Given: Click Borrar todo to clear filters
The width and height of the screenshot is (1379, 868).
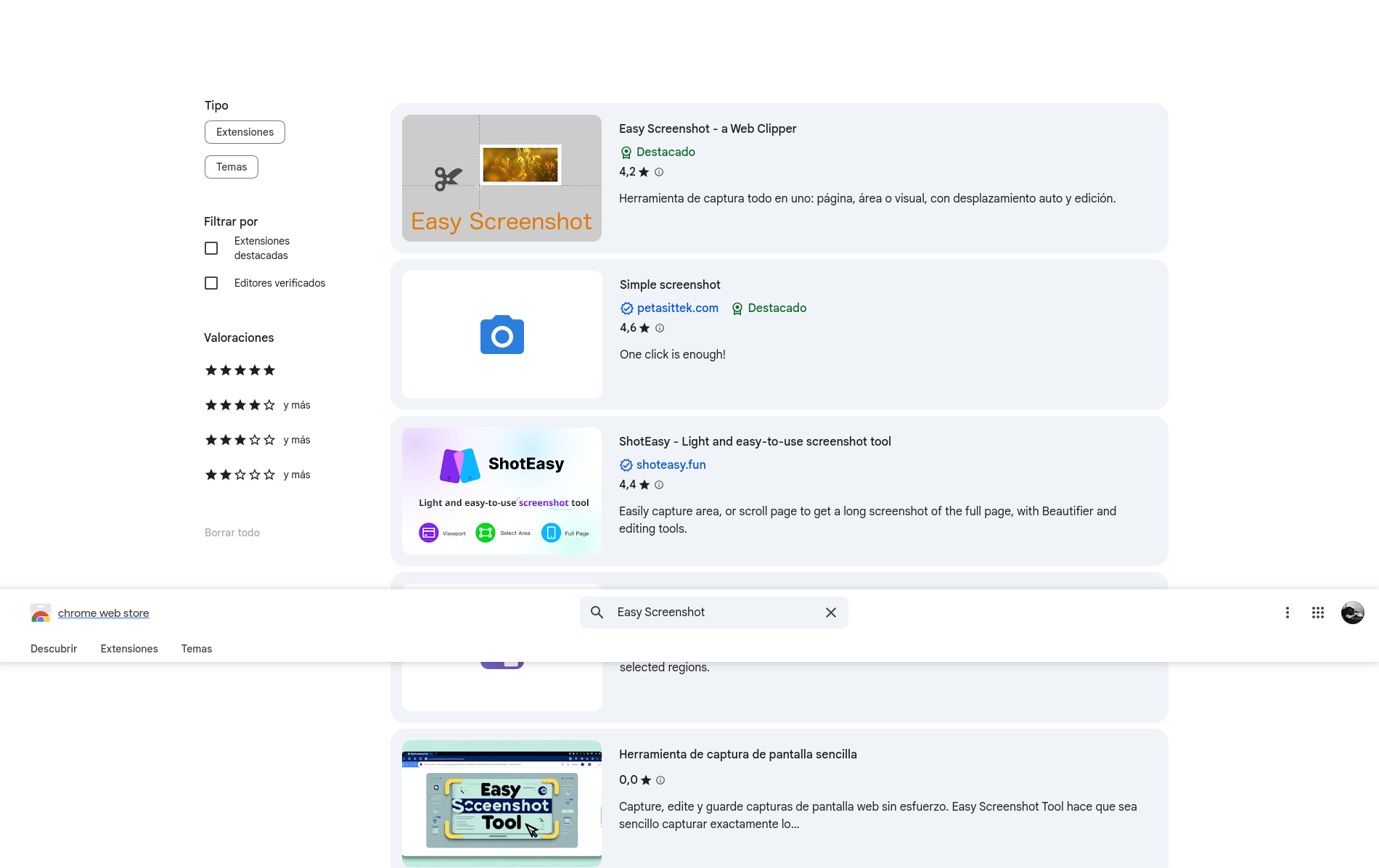Looking at the screenshot, I should tap(232, 533).
